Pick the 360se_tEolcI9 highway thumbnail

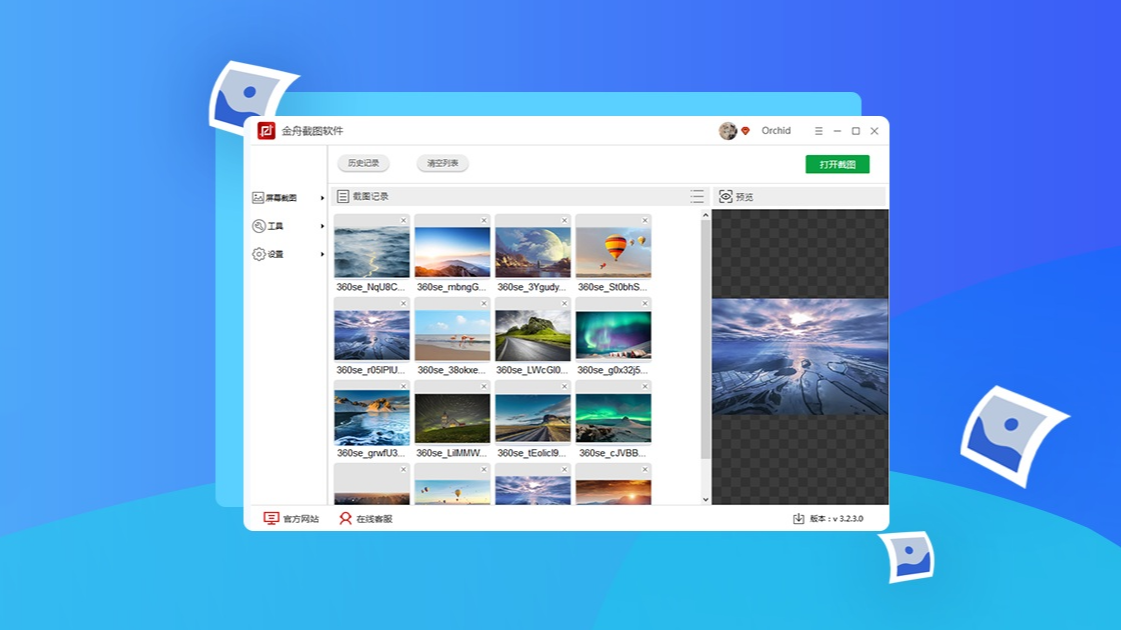point(533,417)
